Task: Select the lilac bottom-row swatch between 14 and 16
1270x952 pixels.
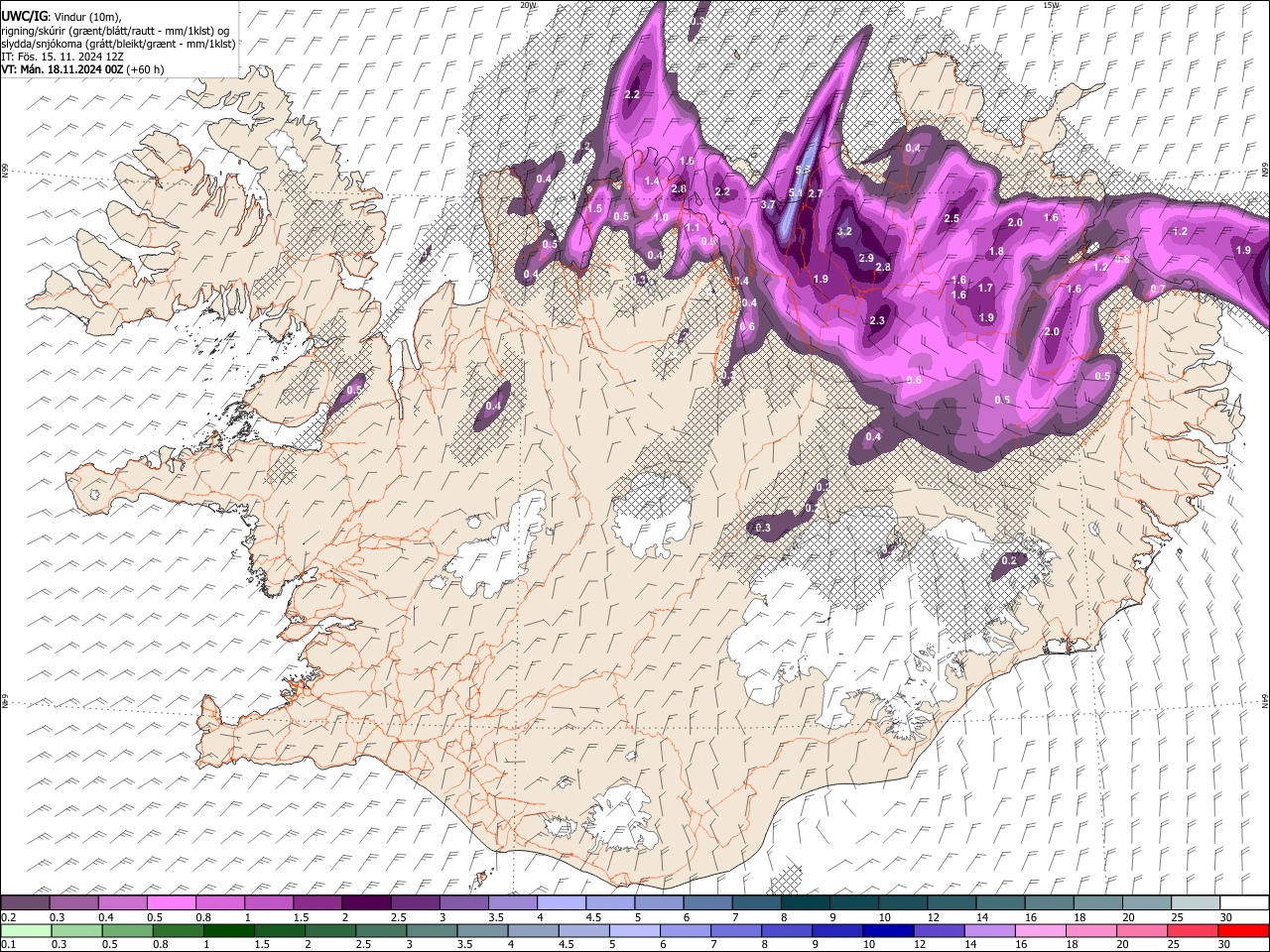Action: [x=992, y=930]
